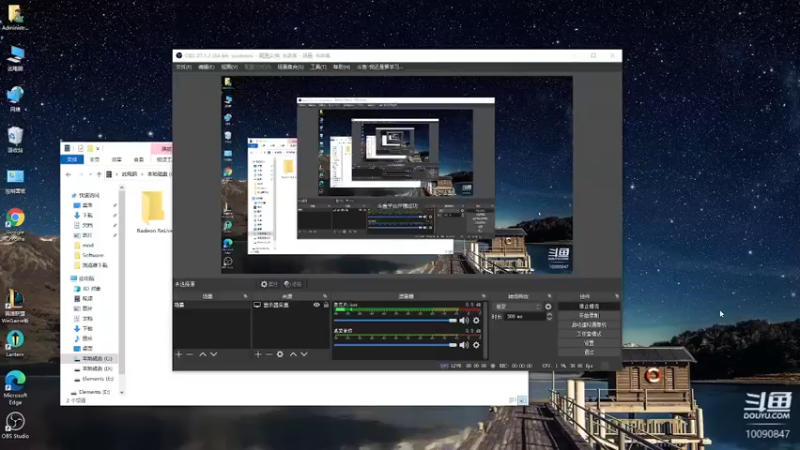Select OBS Studio desktop shortcut
The image size is (800, 450).
pos(15,426)
